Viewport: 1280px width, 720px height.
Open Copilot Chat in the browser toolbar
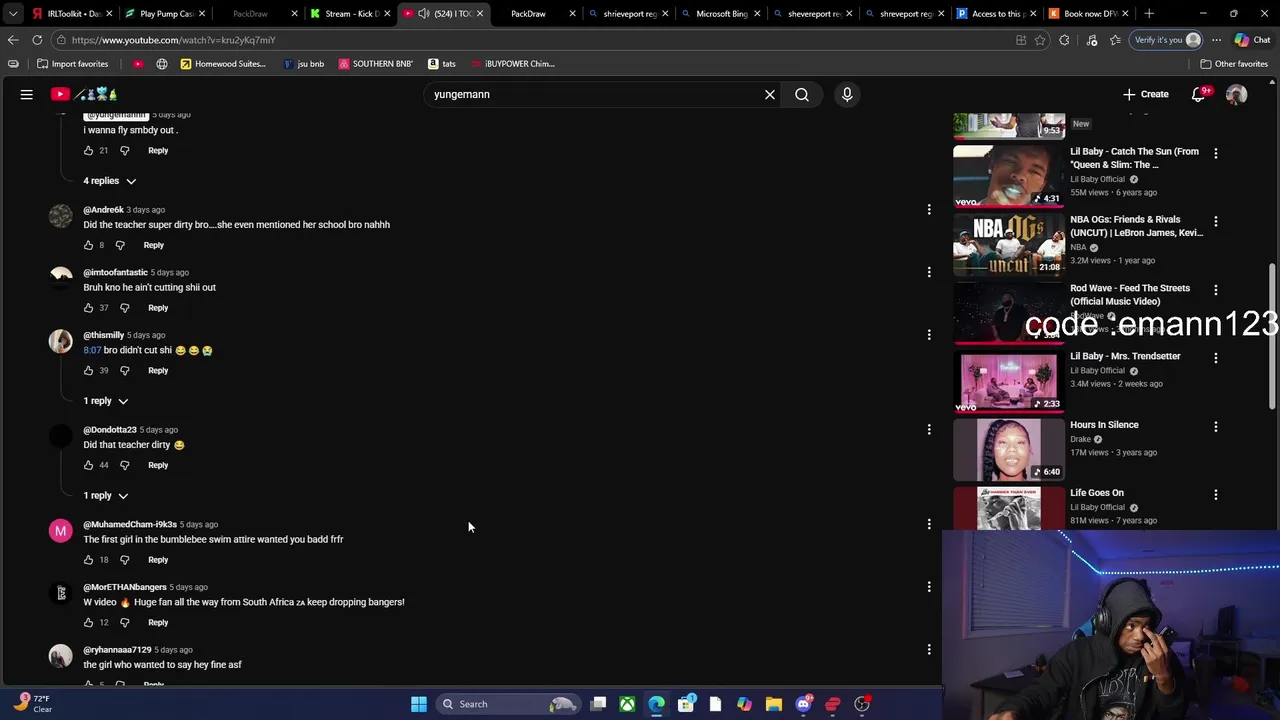[x=1251, y=40]
